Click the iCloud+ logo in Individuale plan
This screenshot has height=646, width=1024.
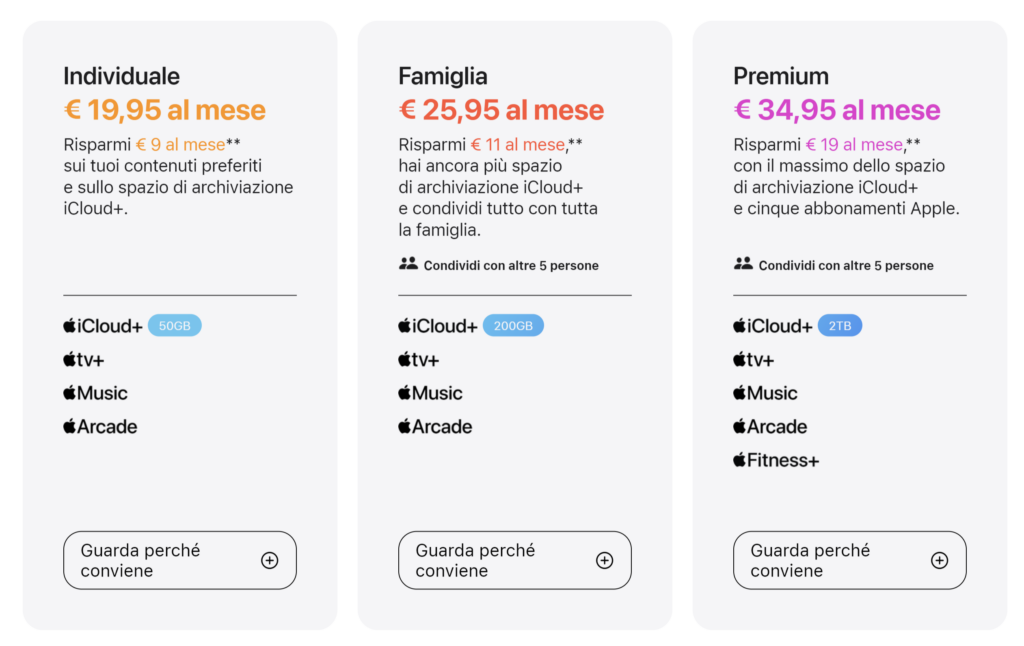point(103,326)
